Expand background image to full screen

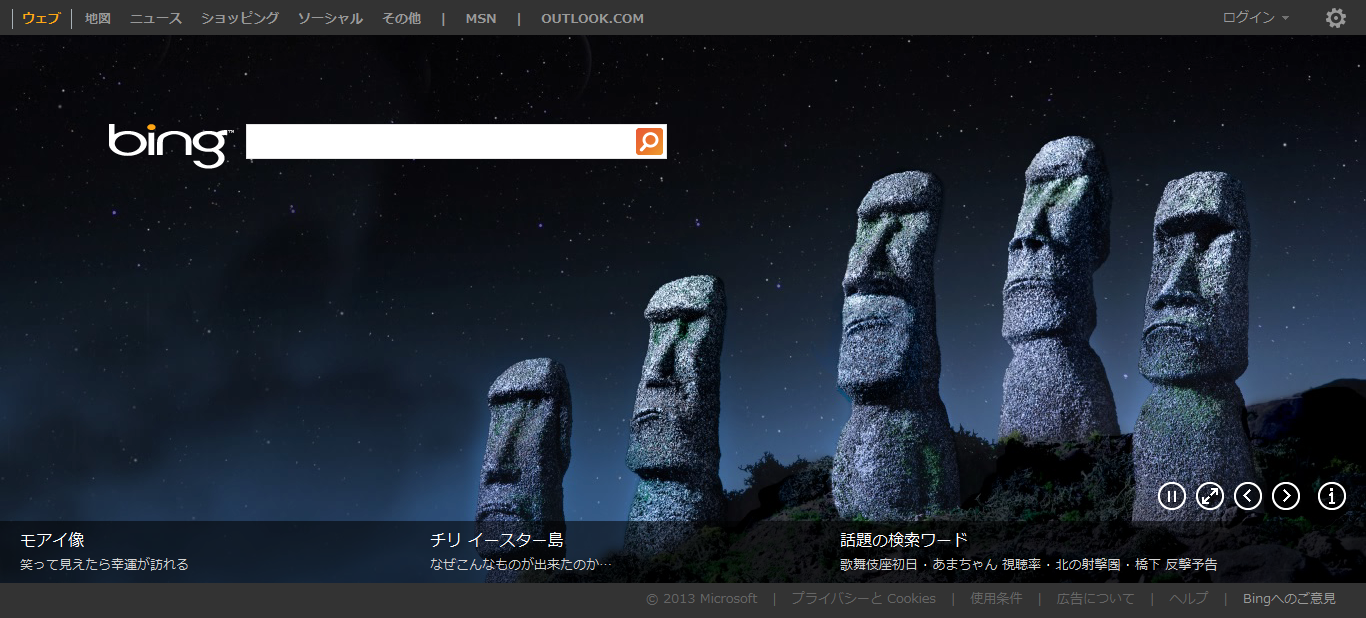[x=1210, y=495]
